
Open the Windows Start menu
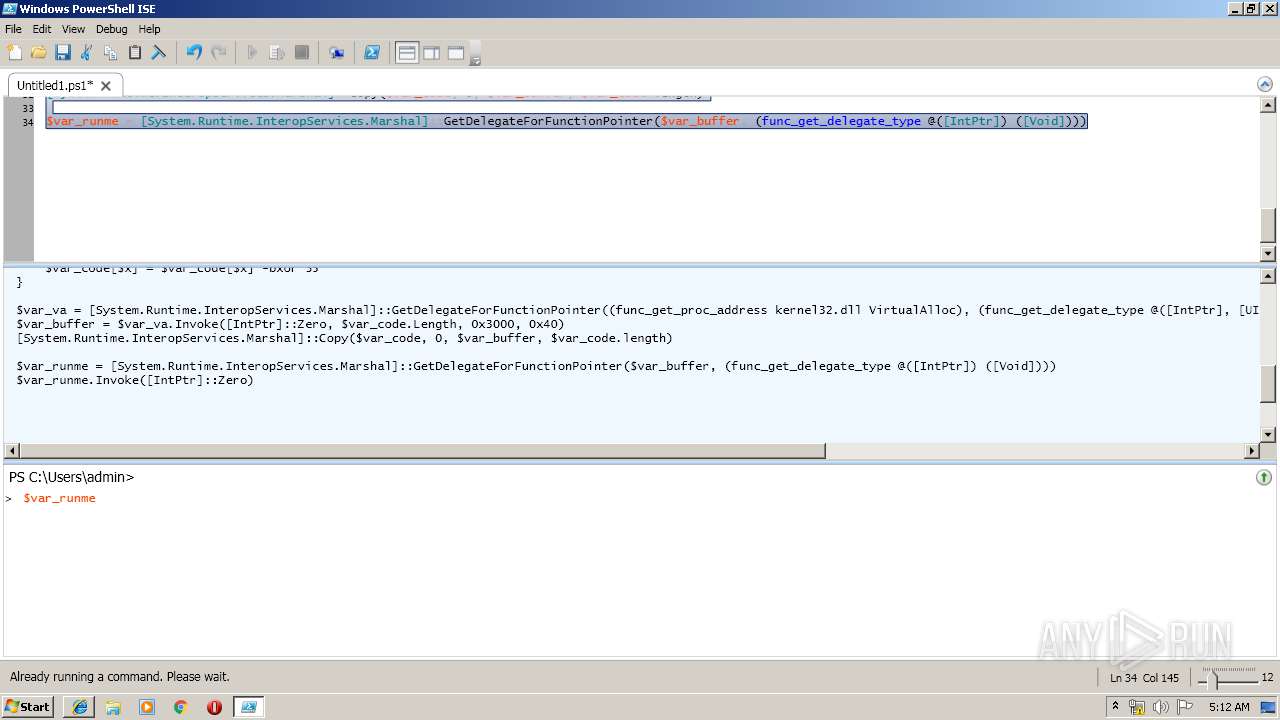28,706
